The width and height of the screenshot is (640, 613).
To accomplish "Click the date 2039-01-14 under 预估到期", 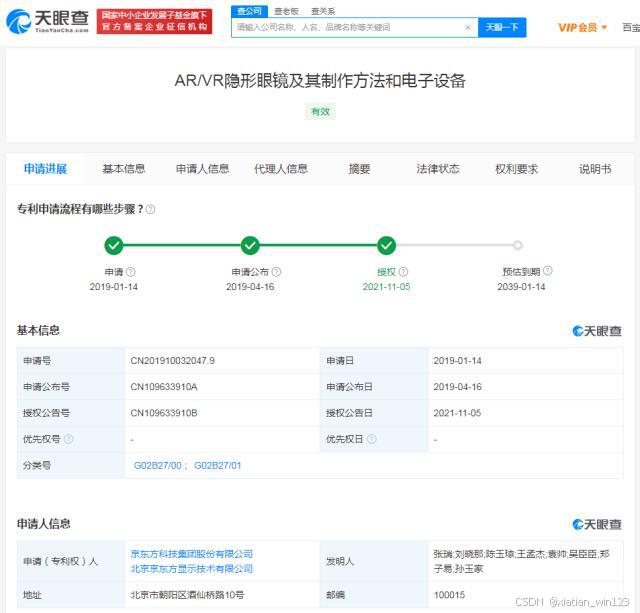I will coord(521,287).
